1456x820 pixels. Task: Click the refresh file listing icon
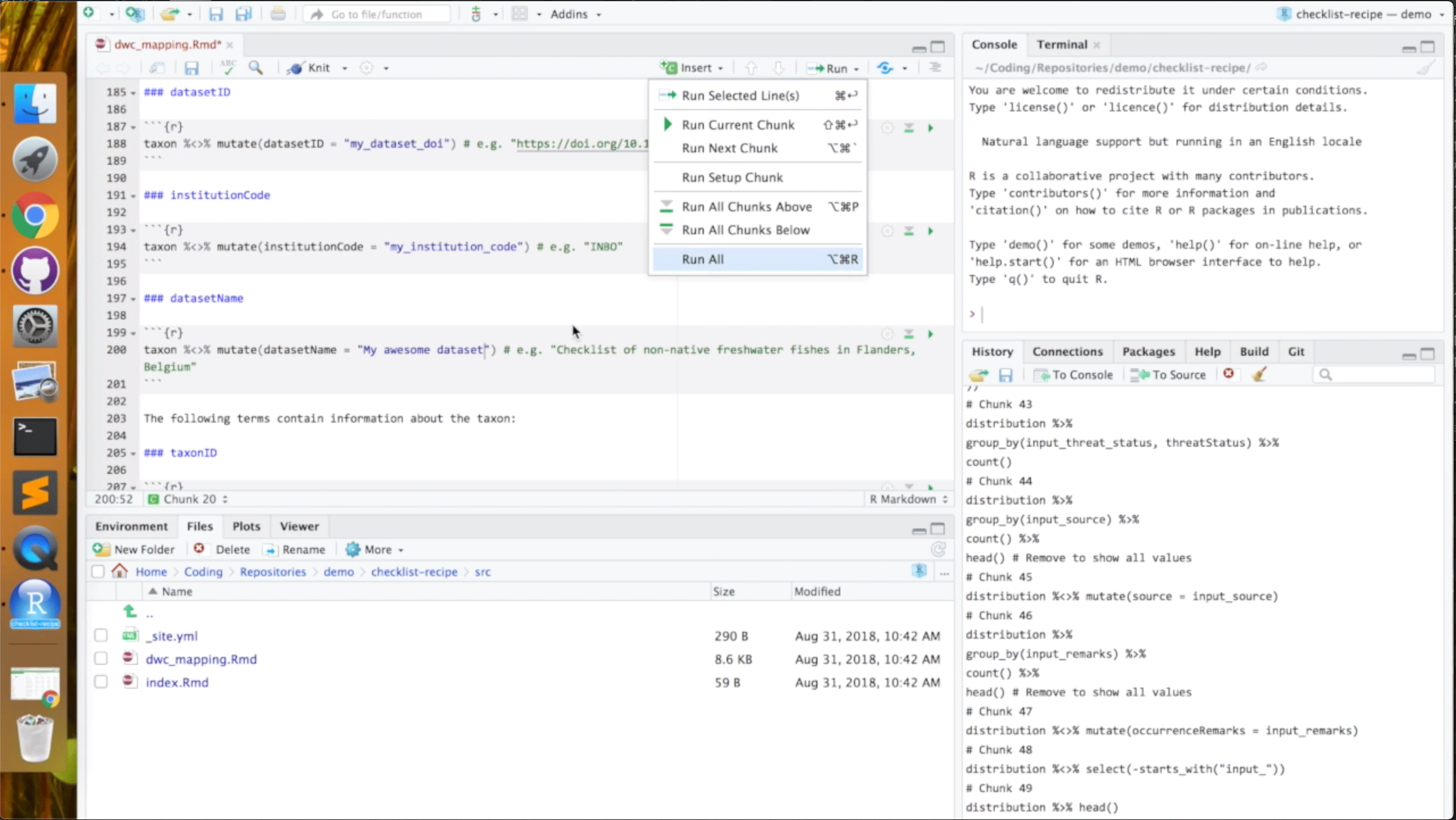(938, 550)
